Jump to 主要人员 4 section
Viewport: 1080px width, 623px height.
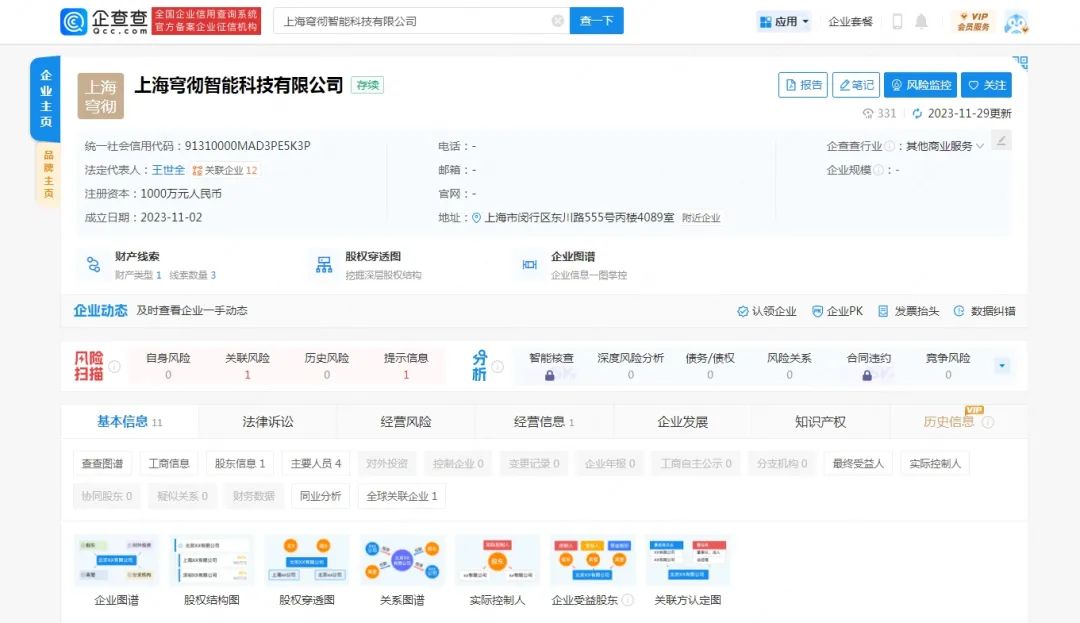pyautogui.click(x=316, y=463)
